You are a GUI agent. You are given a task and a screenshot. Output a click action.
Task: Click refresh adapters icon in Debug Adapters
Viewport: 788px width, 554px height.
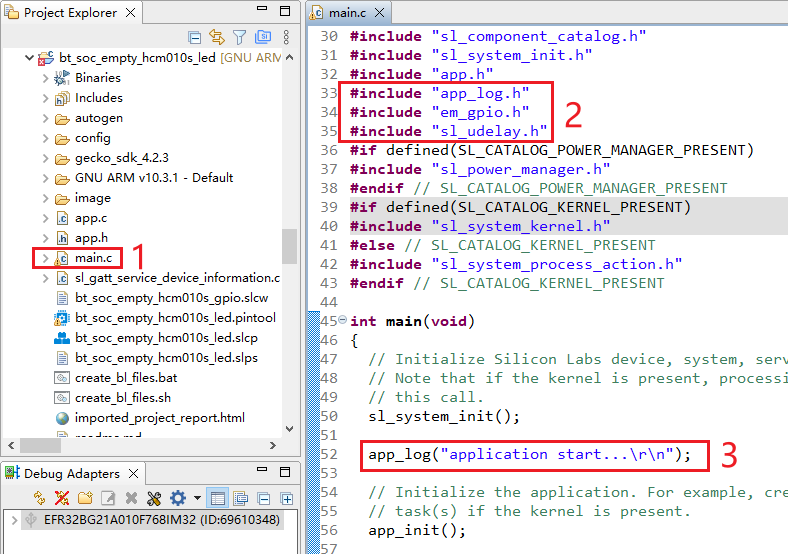coord(40,498)
